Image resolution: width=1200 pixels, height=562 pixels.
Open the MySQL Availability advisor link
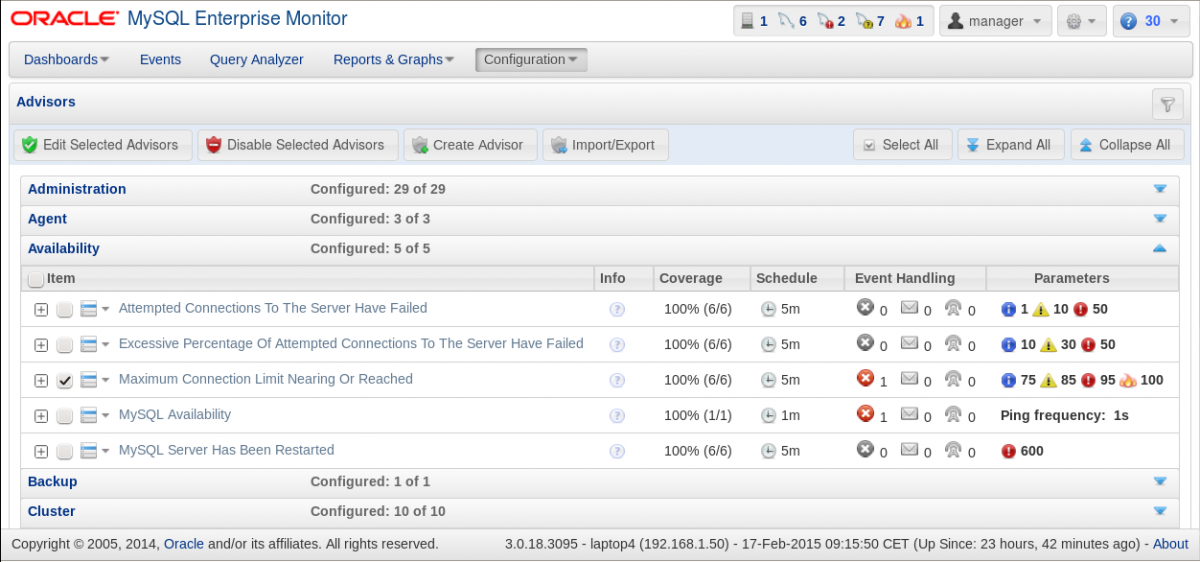point(175,415)
